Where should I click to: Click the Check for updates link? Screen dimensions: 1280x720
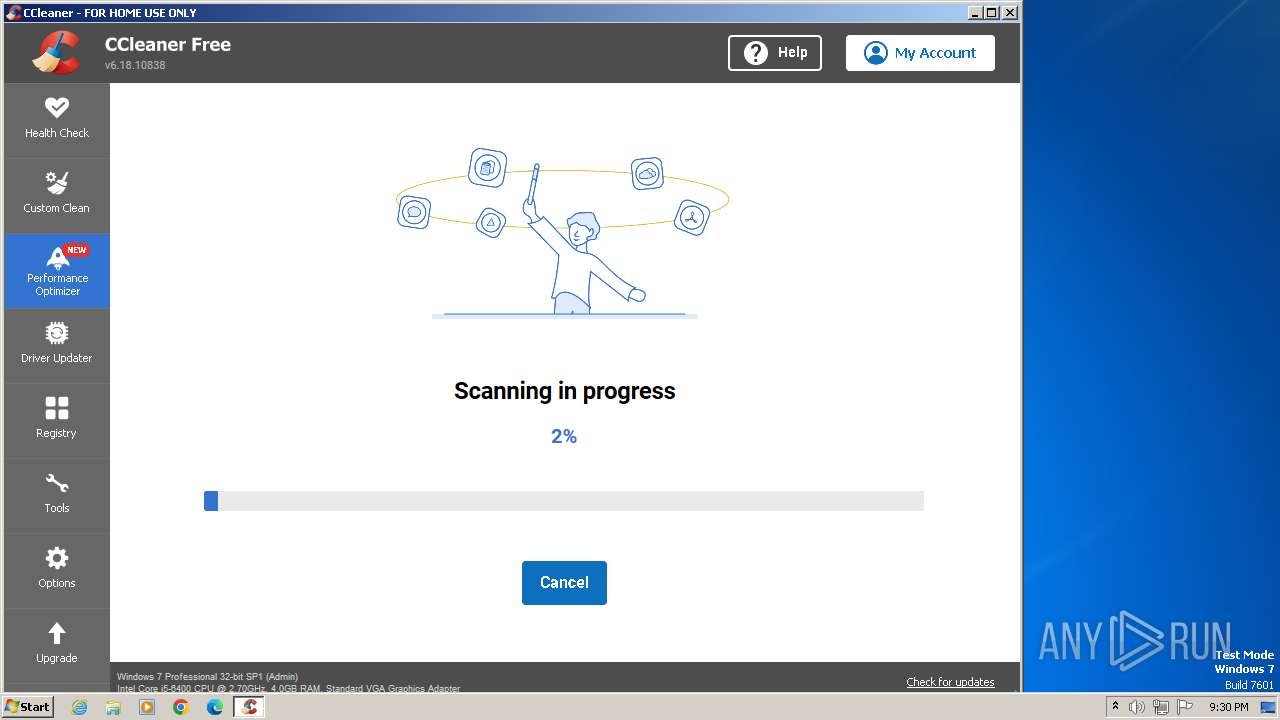pos(950,682)
